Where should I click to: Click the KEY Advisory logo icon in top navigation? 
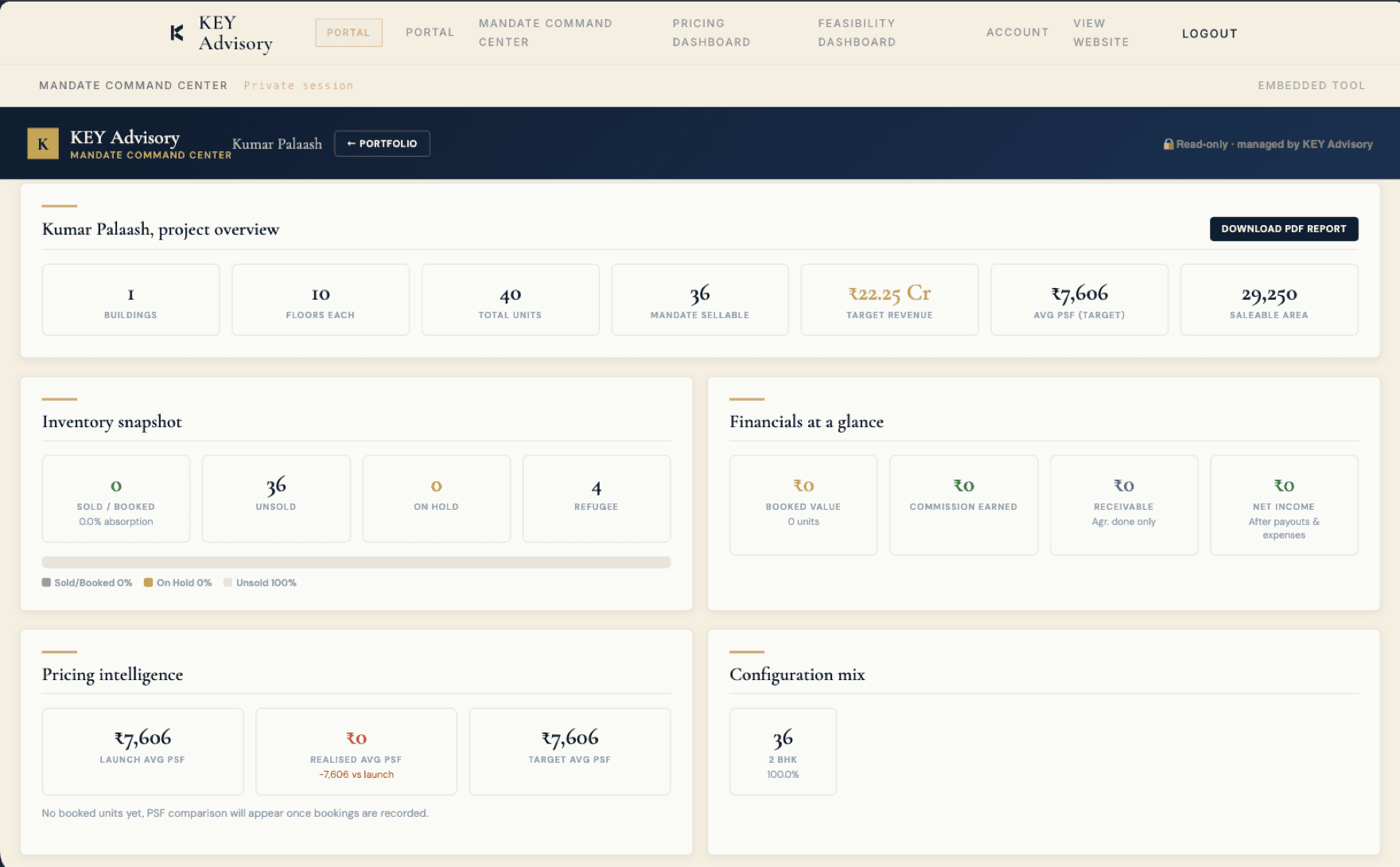pyautogui.click(x=177, y=33)
